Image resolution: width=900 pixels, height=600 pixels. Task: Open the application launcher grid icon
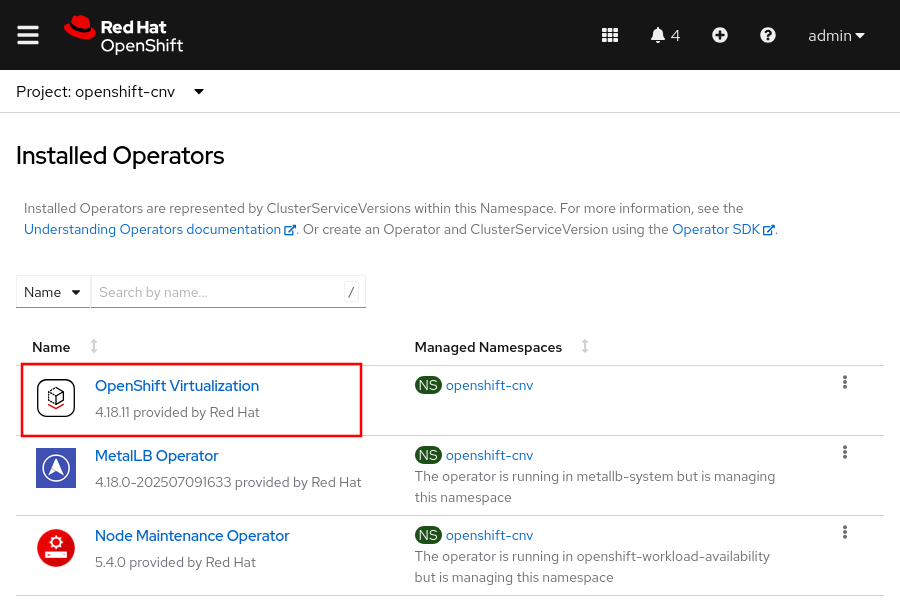click(x=610, y=35)
